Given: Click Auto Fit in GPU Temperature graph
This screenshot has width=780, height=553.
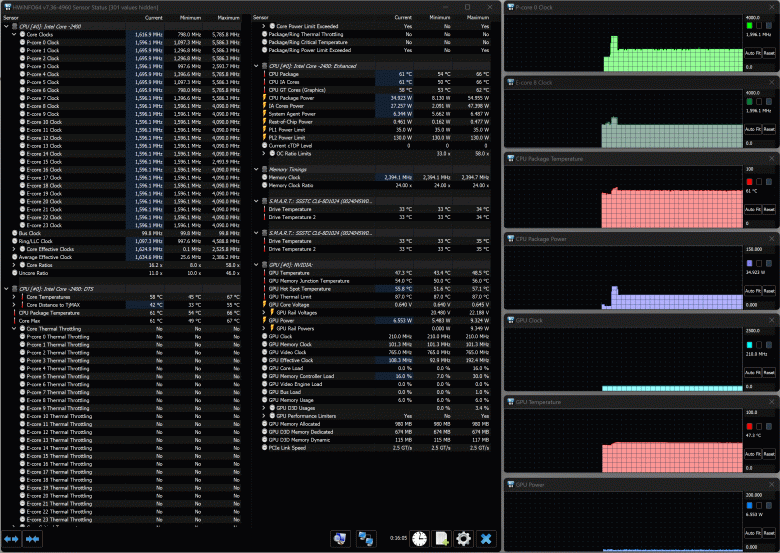Looking at the screenshot, I should (753, 454).
